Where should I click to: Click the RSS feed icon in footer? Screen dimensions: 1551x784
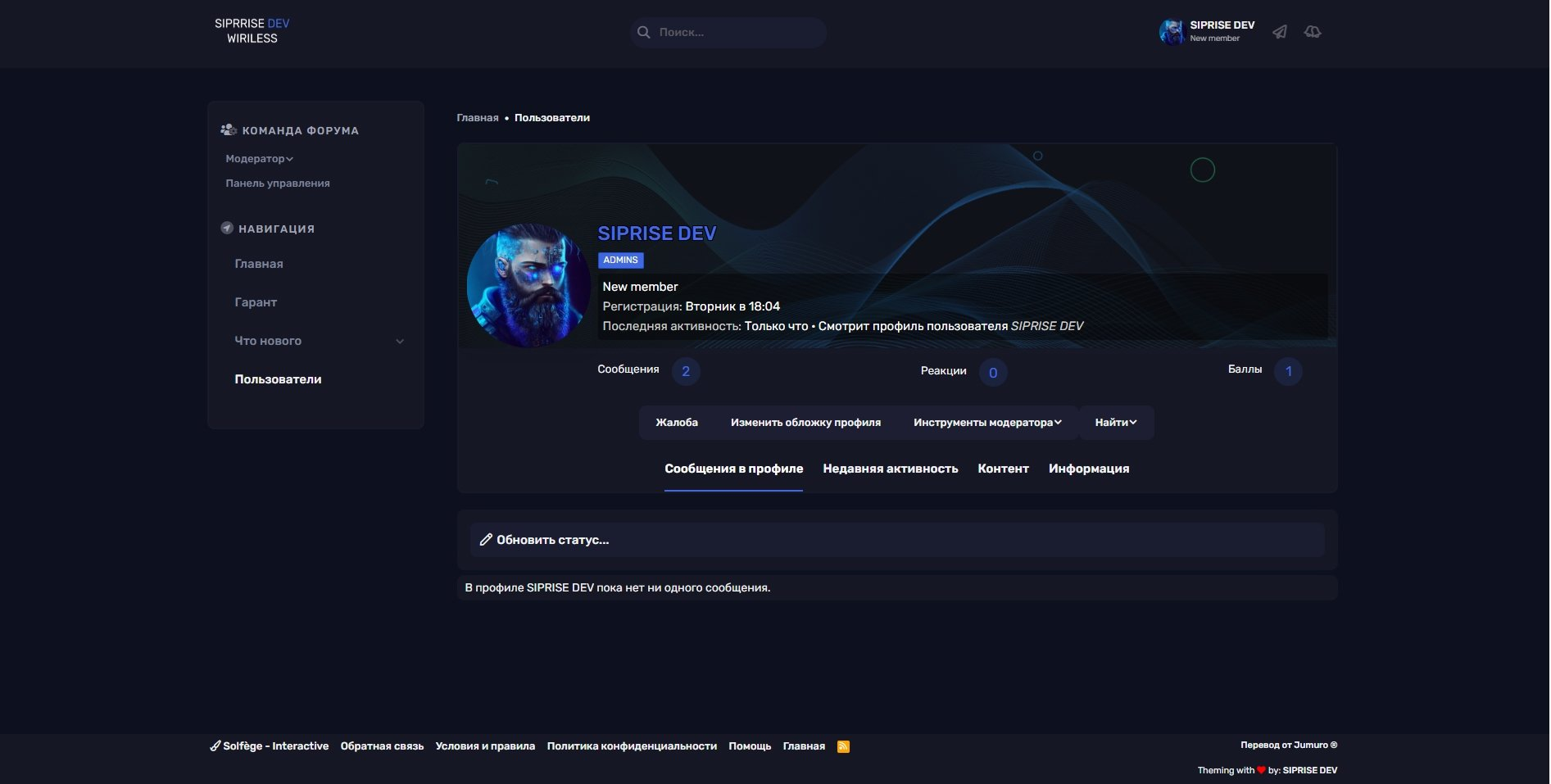click(843, 746)
